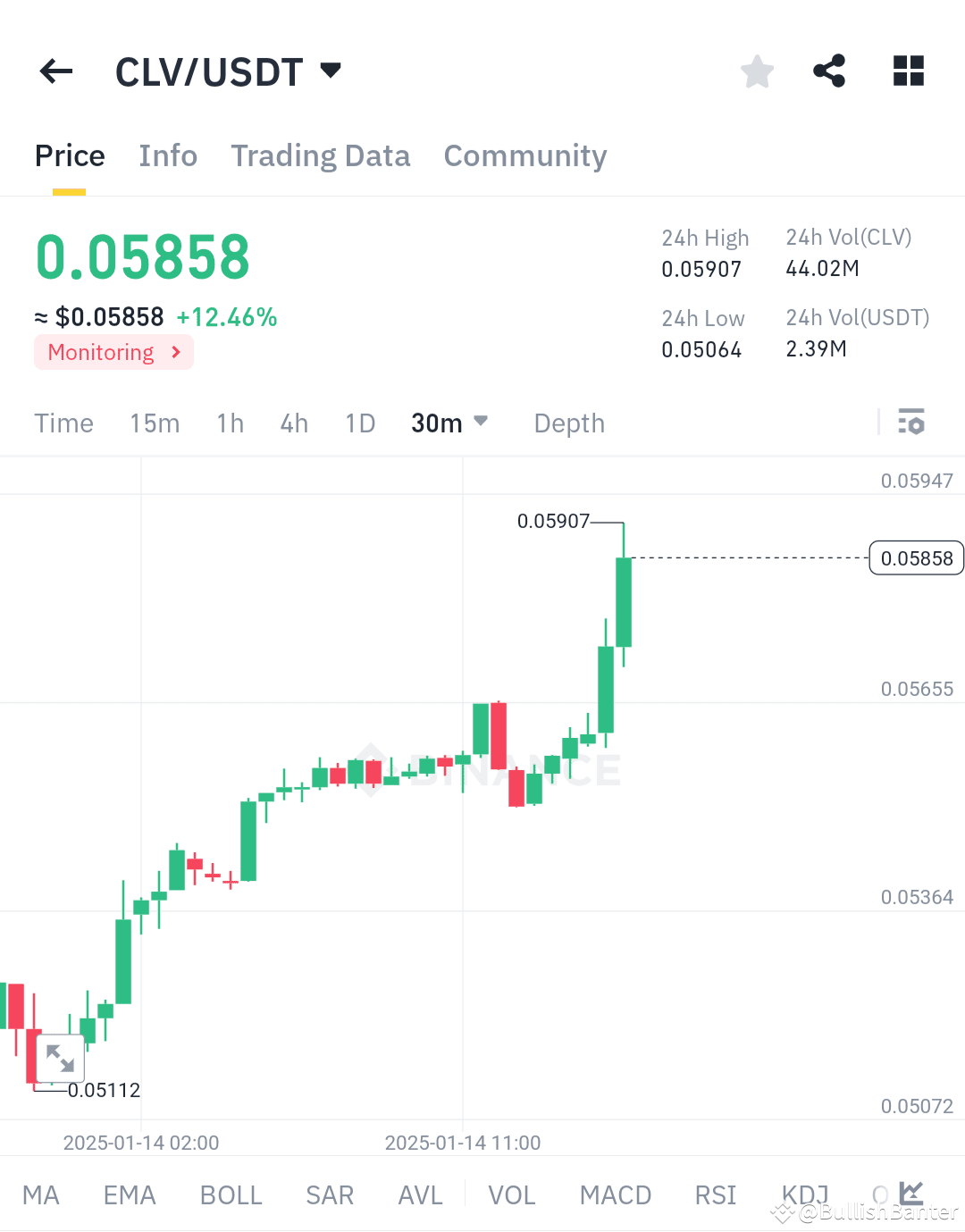This screenshot has width=965, height=1232.
Task: Enable the MA indicator
Action: [x=41, y=1194]
